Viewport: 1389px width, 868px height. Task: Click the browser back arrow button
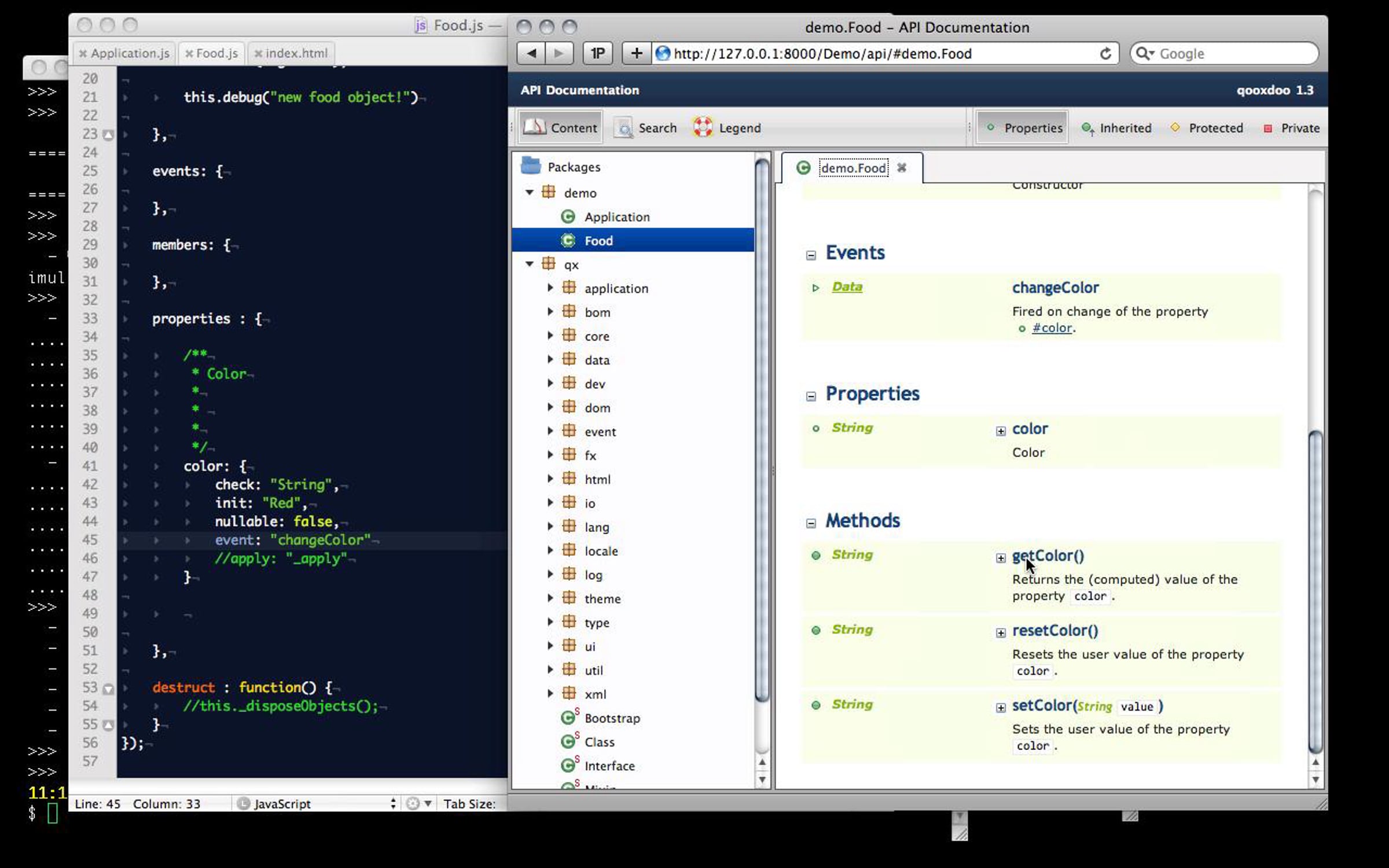pyautogui.click(x=531, y=54)
